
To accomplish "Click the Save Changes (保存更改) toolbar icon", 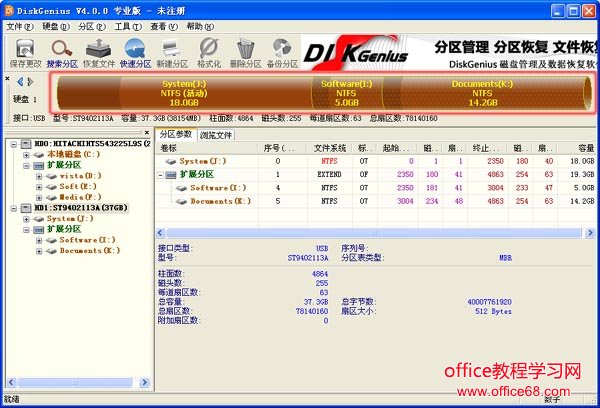I will 25,53.
